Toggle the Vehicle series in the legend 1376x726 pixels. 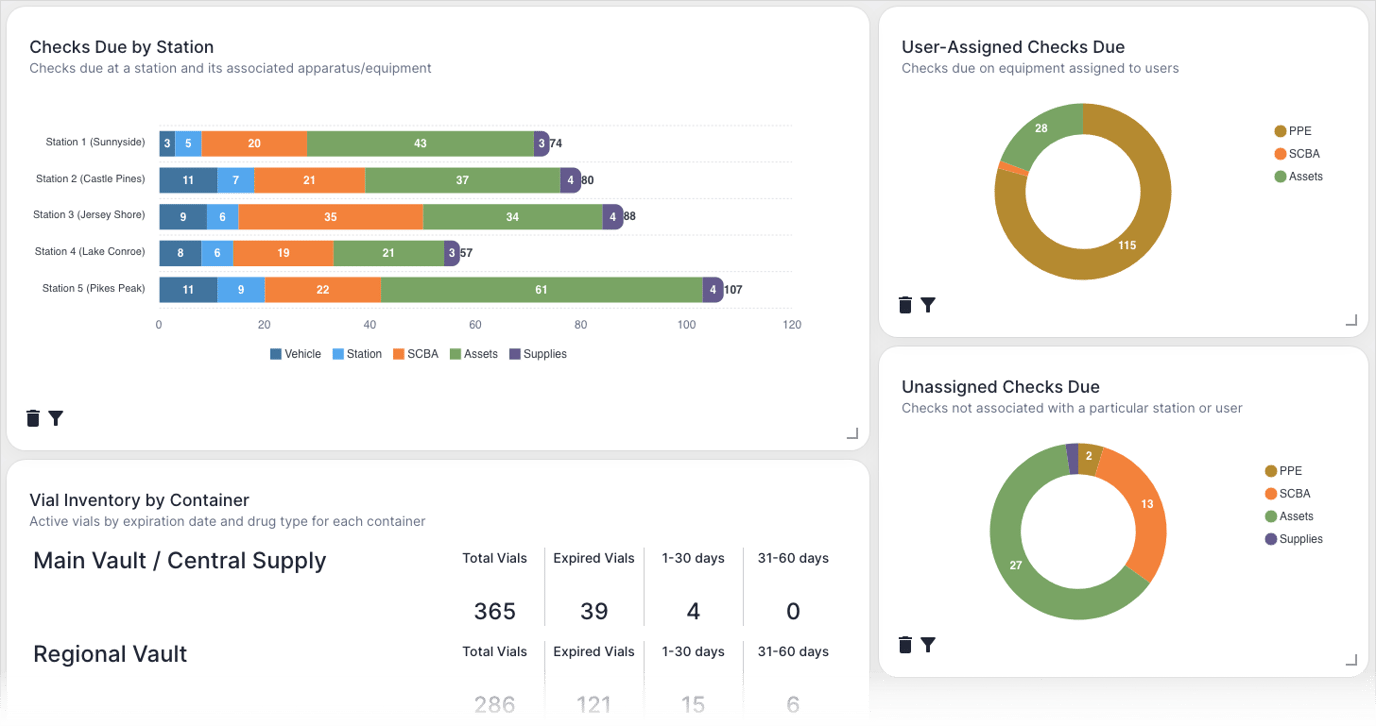click(296, 353)
